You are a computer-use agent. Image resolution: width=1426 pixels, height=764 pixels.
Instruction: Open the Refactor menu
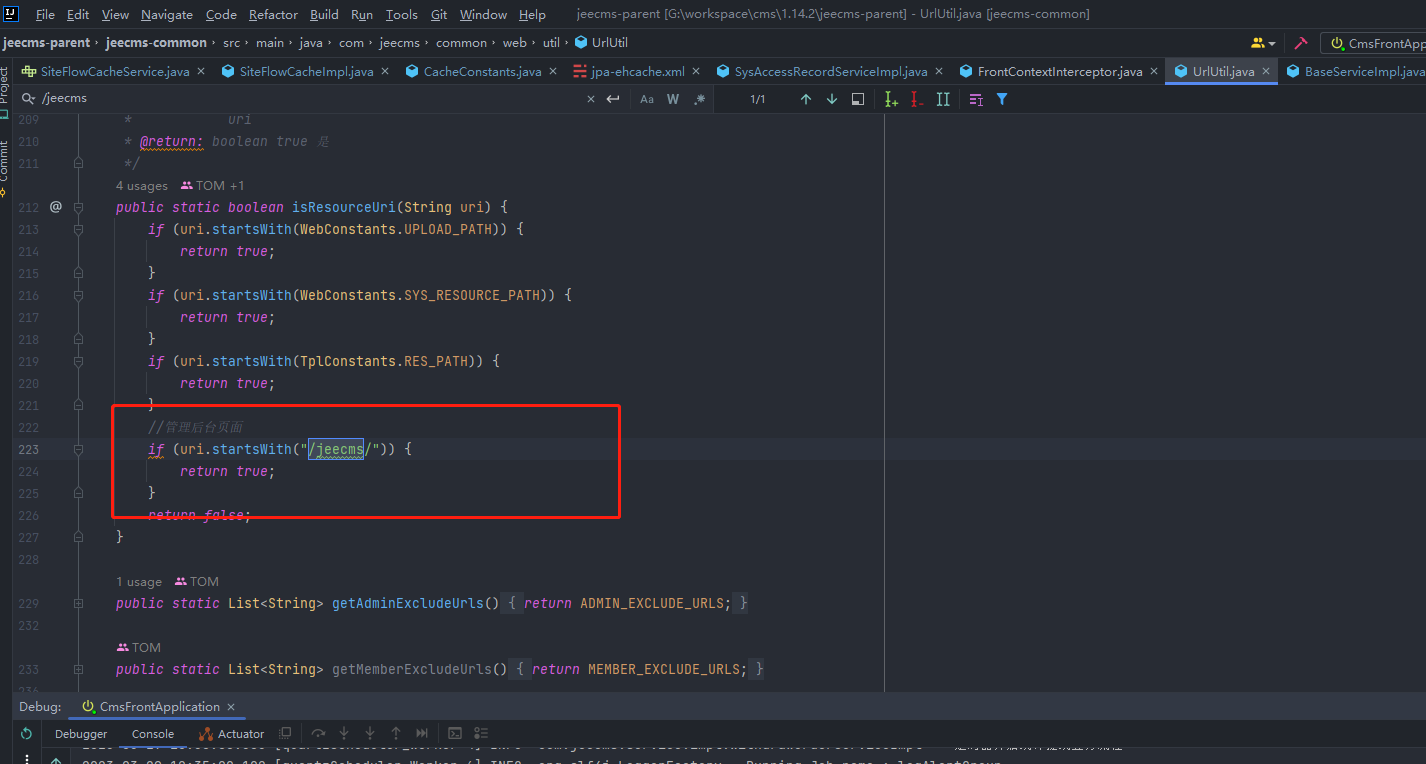(273, 14)
